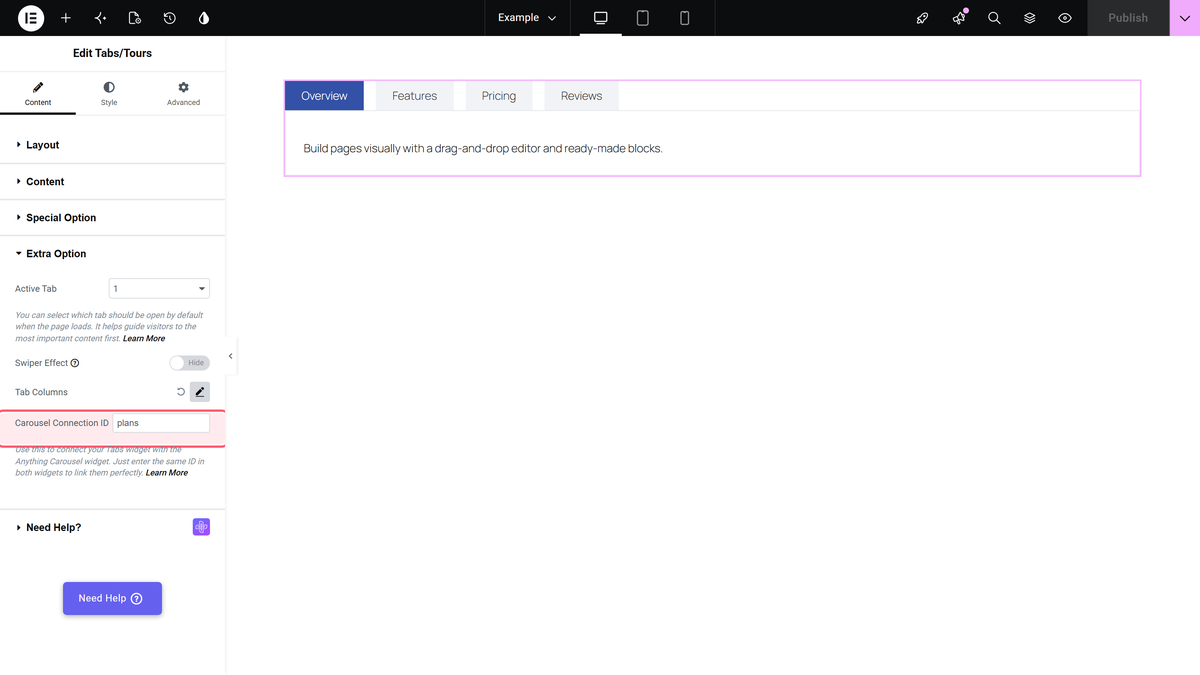Expand the Layout section
The height and width of the screenshot is (675, 1200).
pos(112,145)
